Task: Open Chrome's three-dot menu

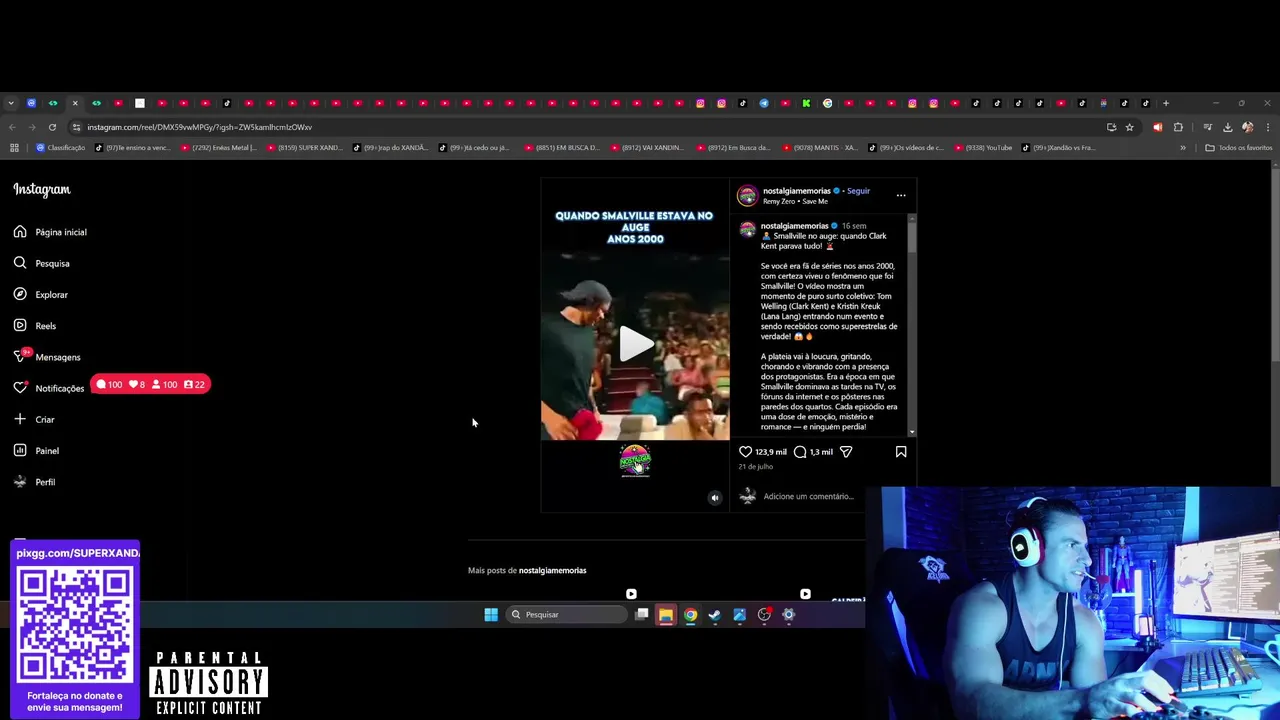Action: [1267, 127]
